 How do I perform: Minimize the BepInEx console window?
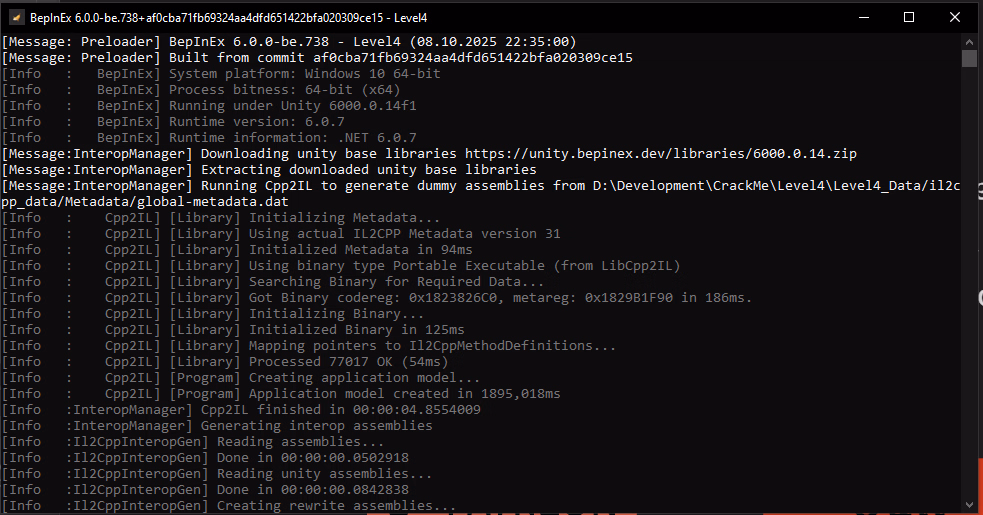(x=863, y=17)
